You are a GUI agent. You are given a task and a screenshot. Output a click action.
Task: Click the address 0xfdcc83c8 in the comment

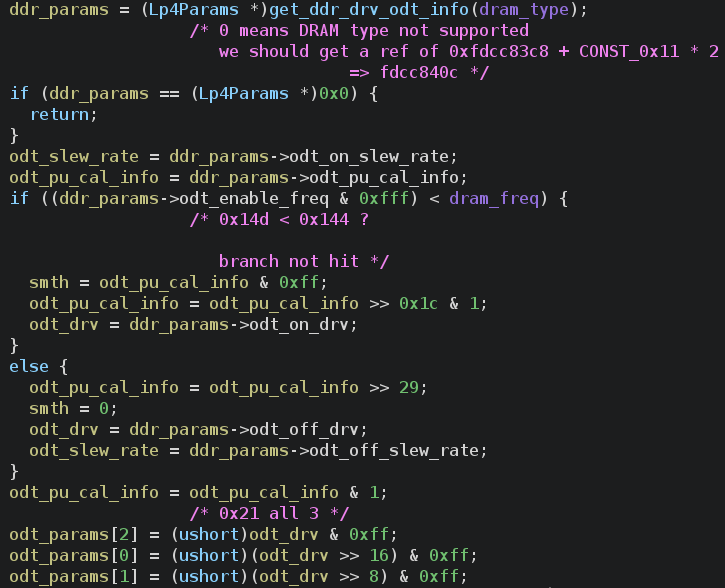(498, 51)
